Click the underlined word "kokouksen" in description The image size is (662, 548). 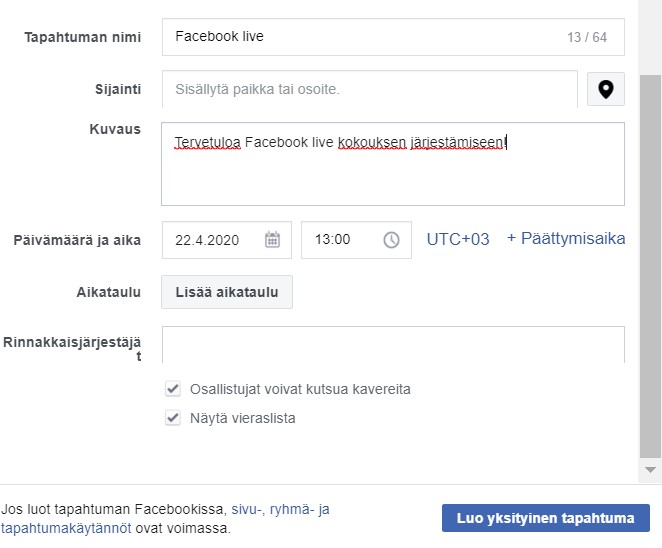click(372, 142)
